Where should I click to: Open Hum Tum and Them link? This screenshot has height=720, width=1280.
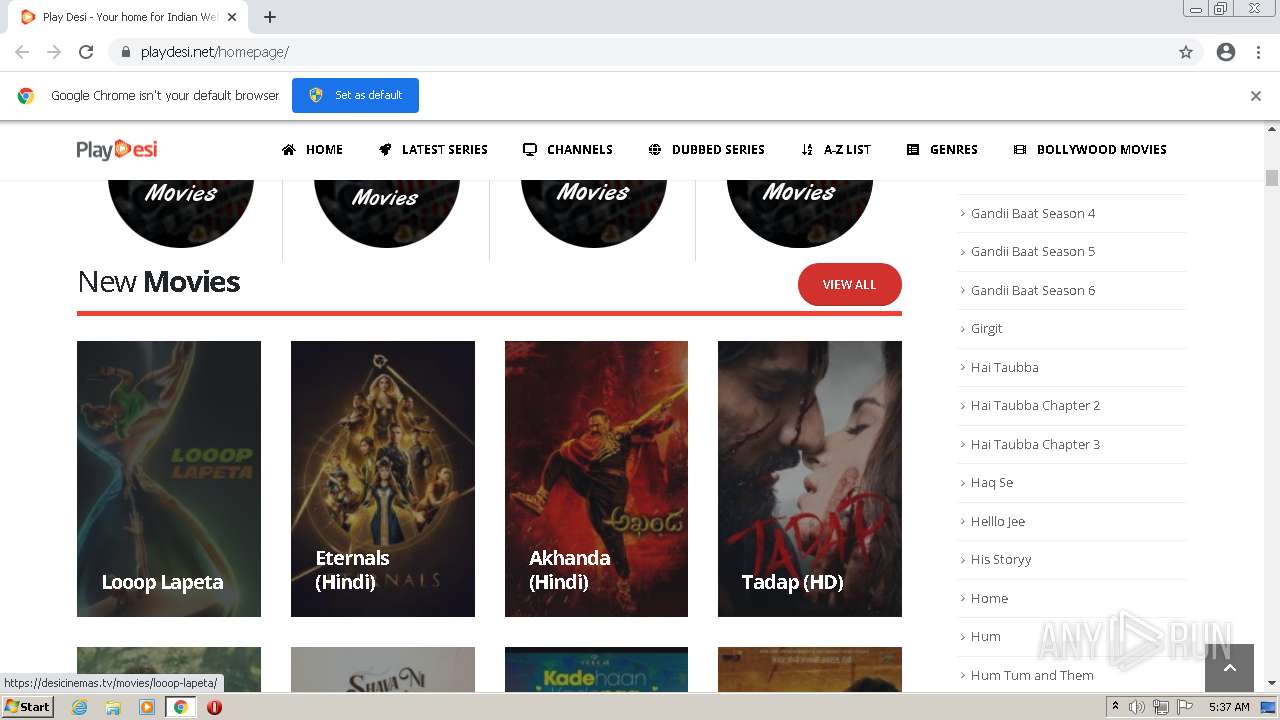[1032, 675]
